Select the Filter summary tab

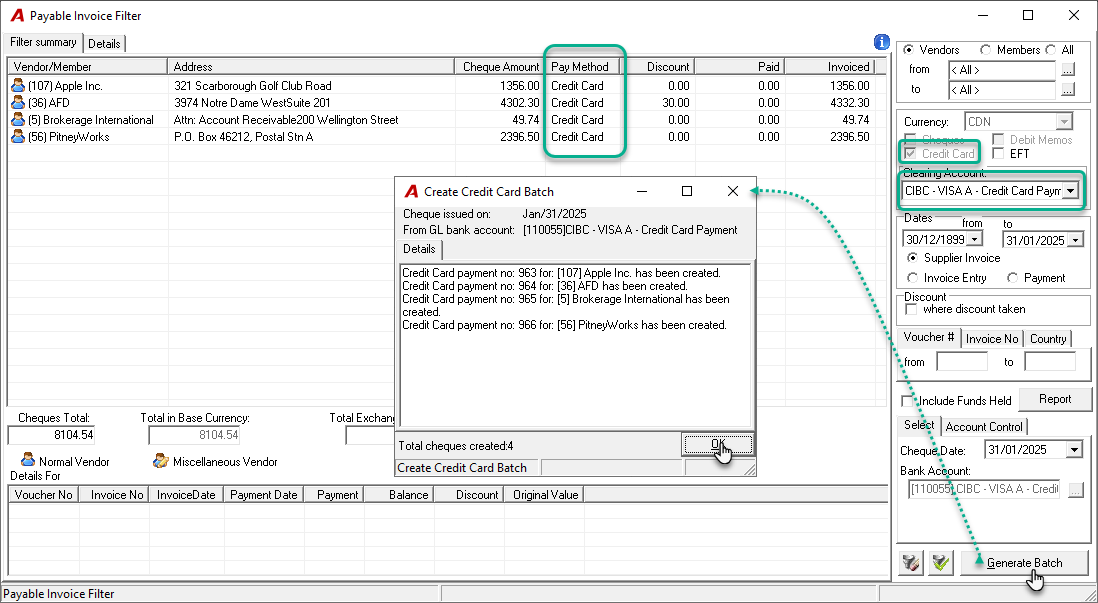[43, 42]
